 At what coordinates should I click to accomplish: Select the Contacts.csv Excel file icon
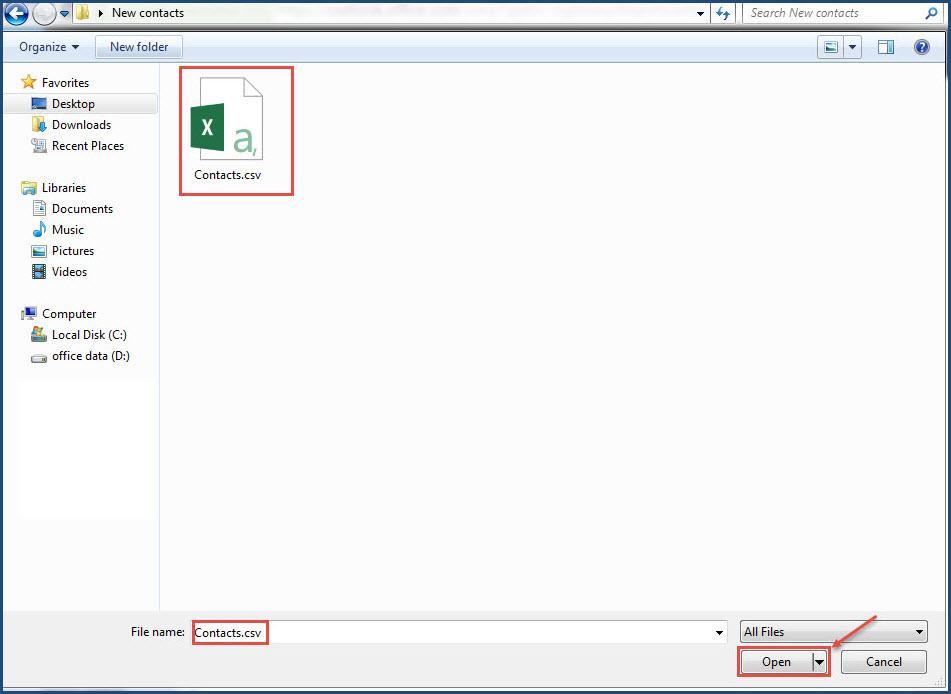click(x=227, y=118)
